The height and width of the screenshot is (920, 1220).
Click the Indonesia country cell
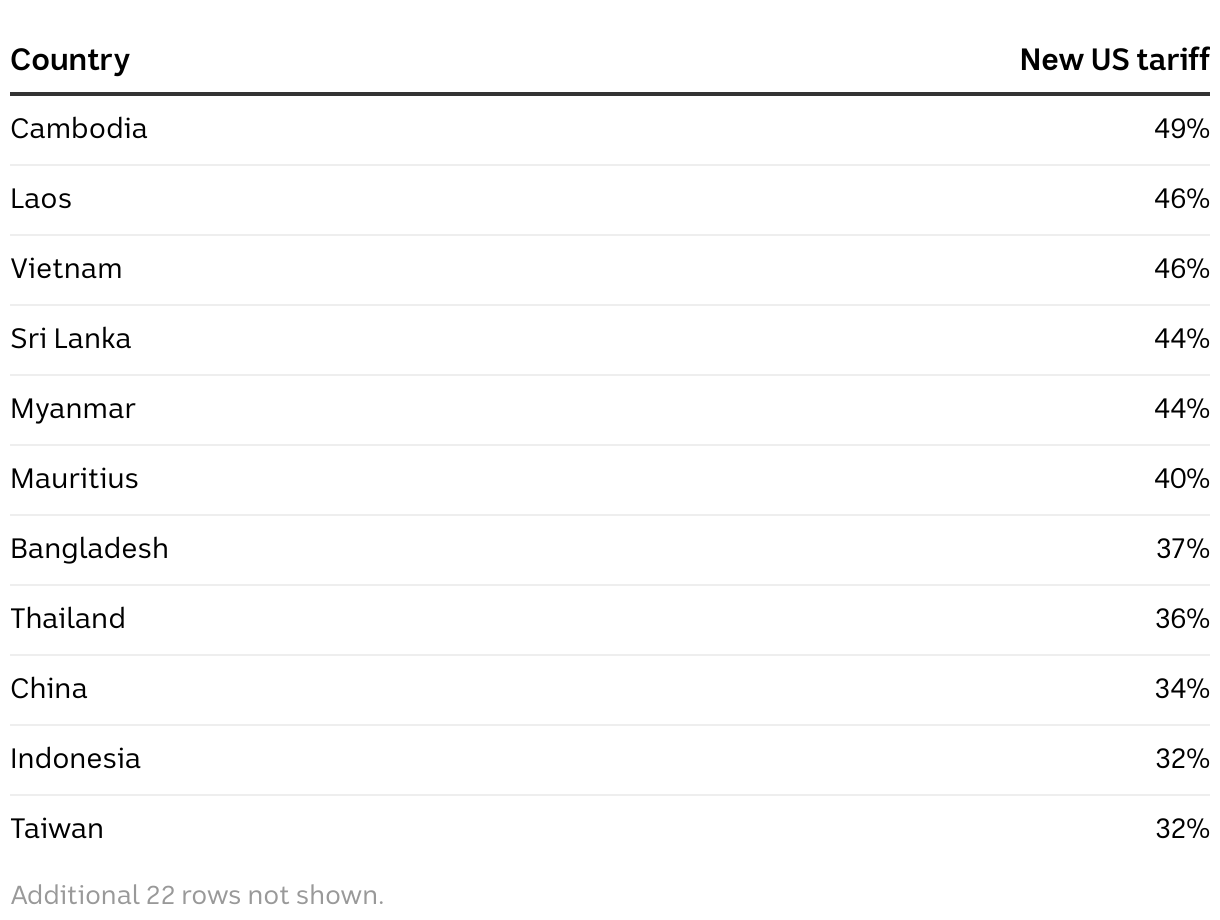click(x=75, y=759)
